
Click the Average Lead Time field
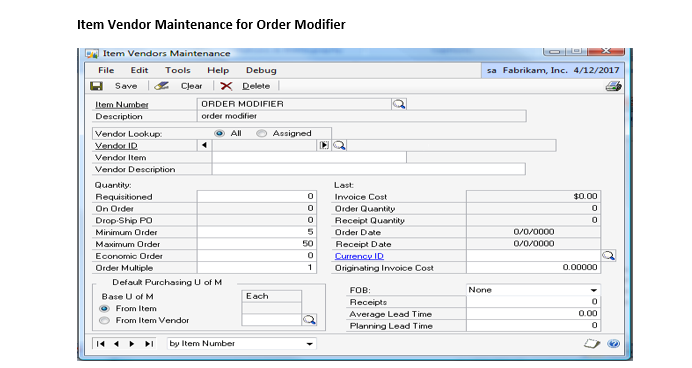point(533,313)
